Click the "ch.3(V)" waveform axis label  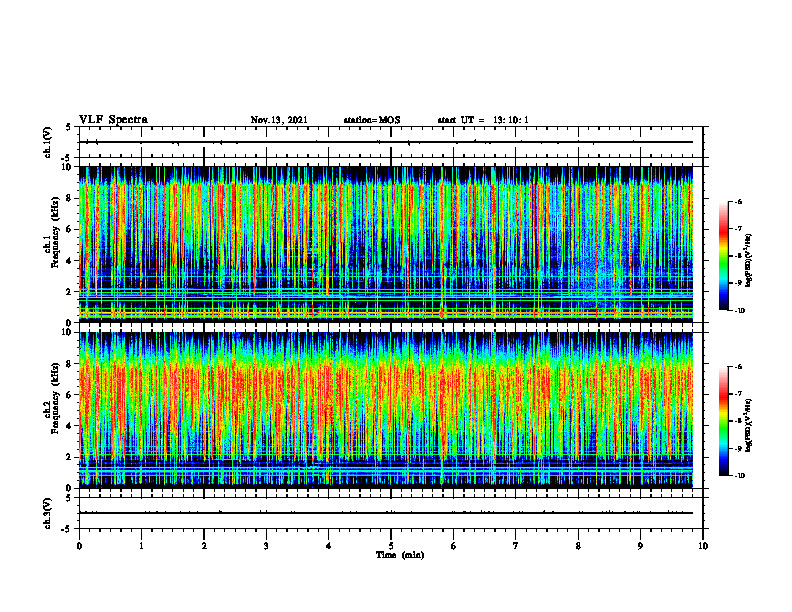coord(48,513)
